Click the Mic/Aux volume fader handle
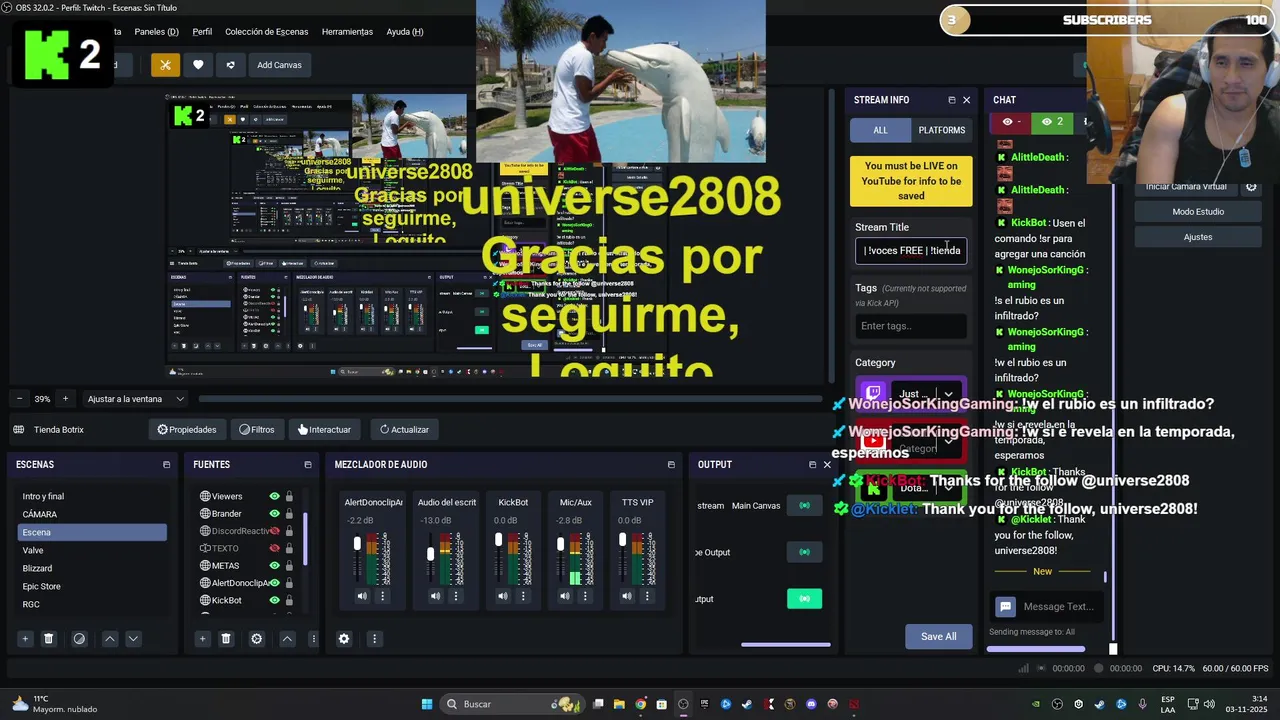The image size is (1280, 720). [560, 545]
